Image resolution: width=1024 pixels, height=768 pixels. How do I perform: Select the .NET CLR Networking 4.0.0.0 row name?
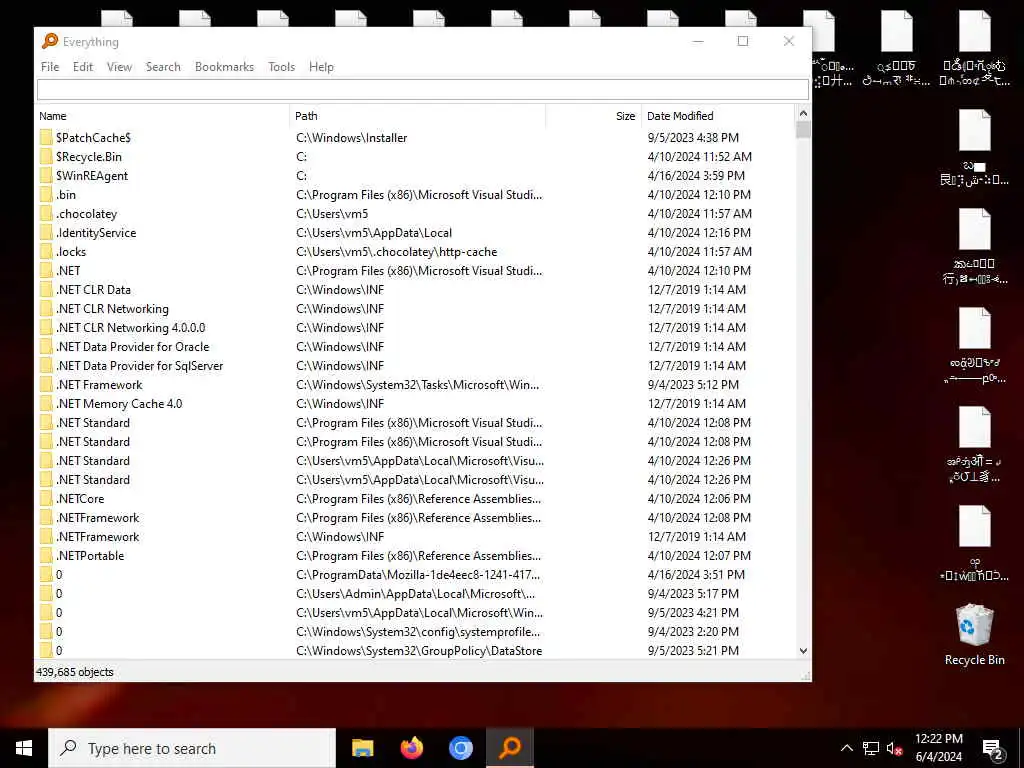(131, 328)
